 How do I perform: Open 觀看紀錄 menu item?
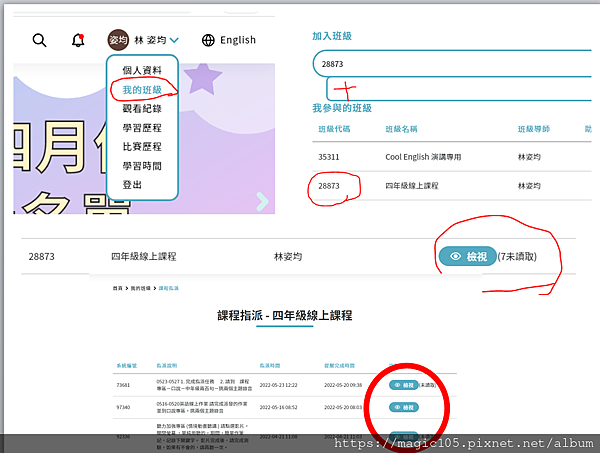(x=142, y=109)
